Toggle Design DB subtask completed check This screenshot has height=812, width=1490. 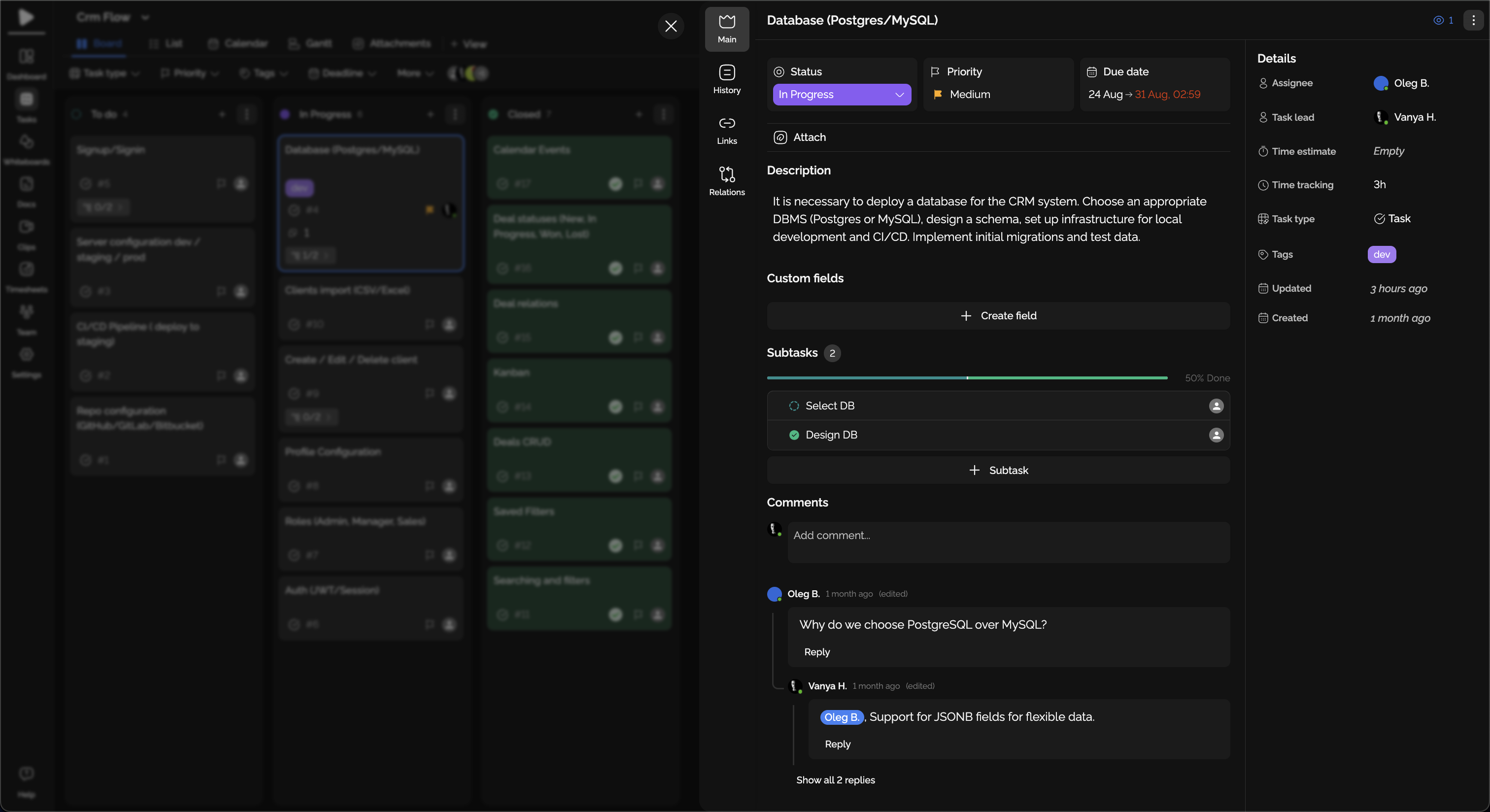[794, 435]
